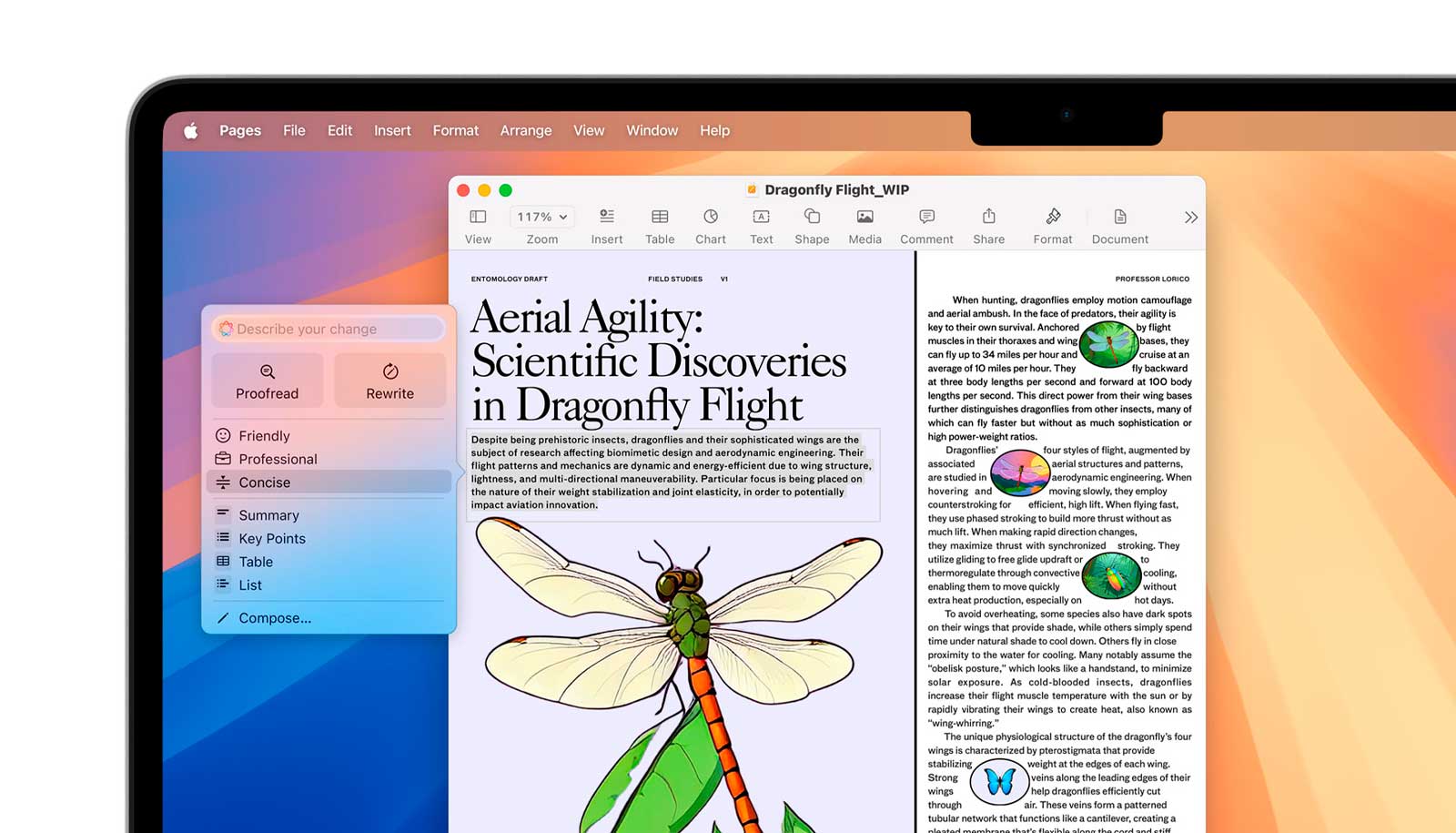Image resolution: width=1456 pixels, height=833 pixels.
Task: Click the Insert toolbar icon
Action: 607,217
